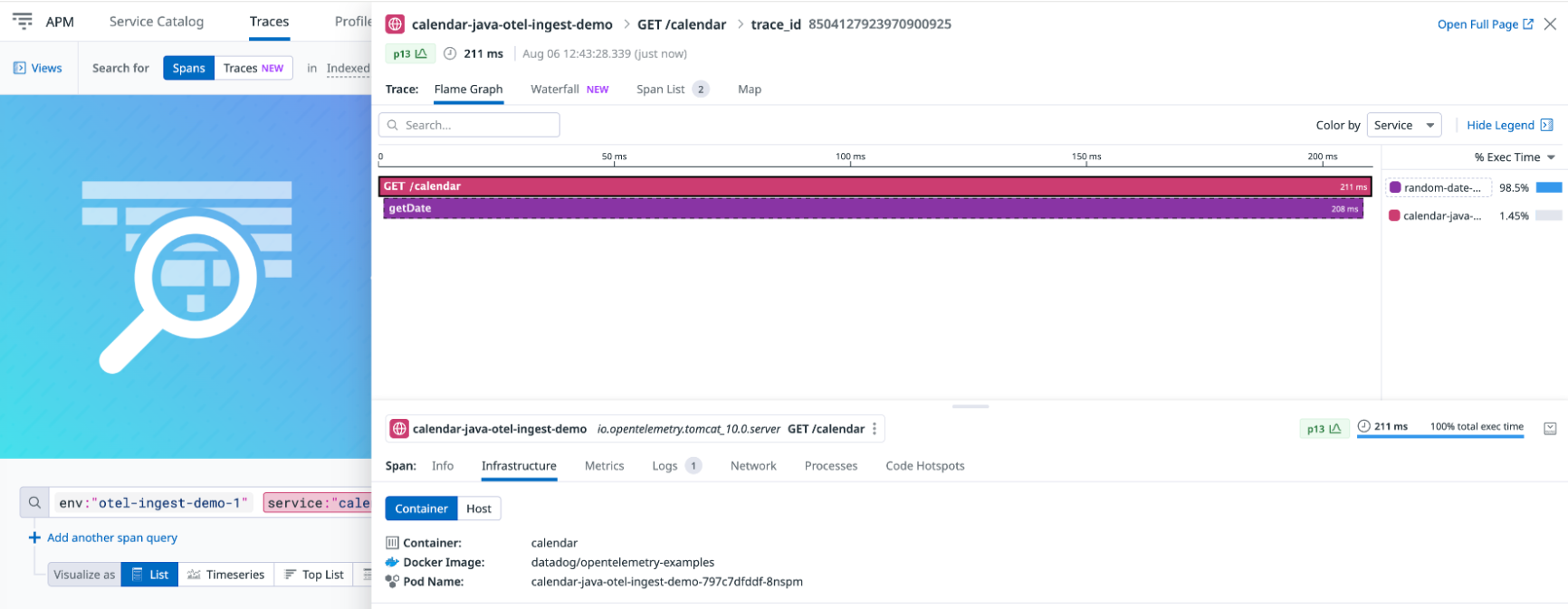This screenshot has width=1568, height=609.
Task: Switch to the Waterfall trace tab
Action: (554, 89)
